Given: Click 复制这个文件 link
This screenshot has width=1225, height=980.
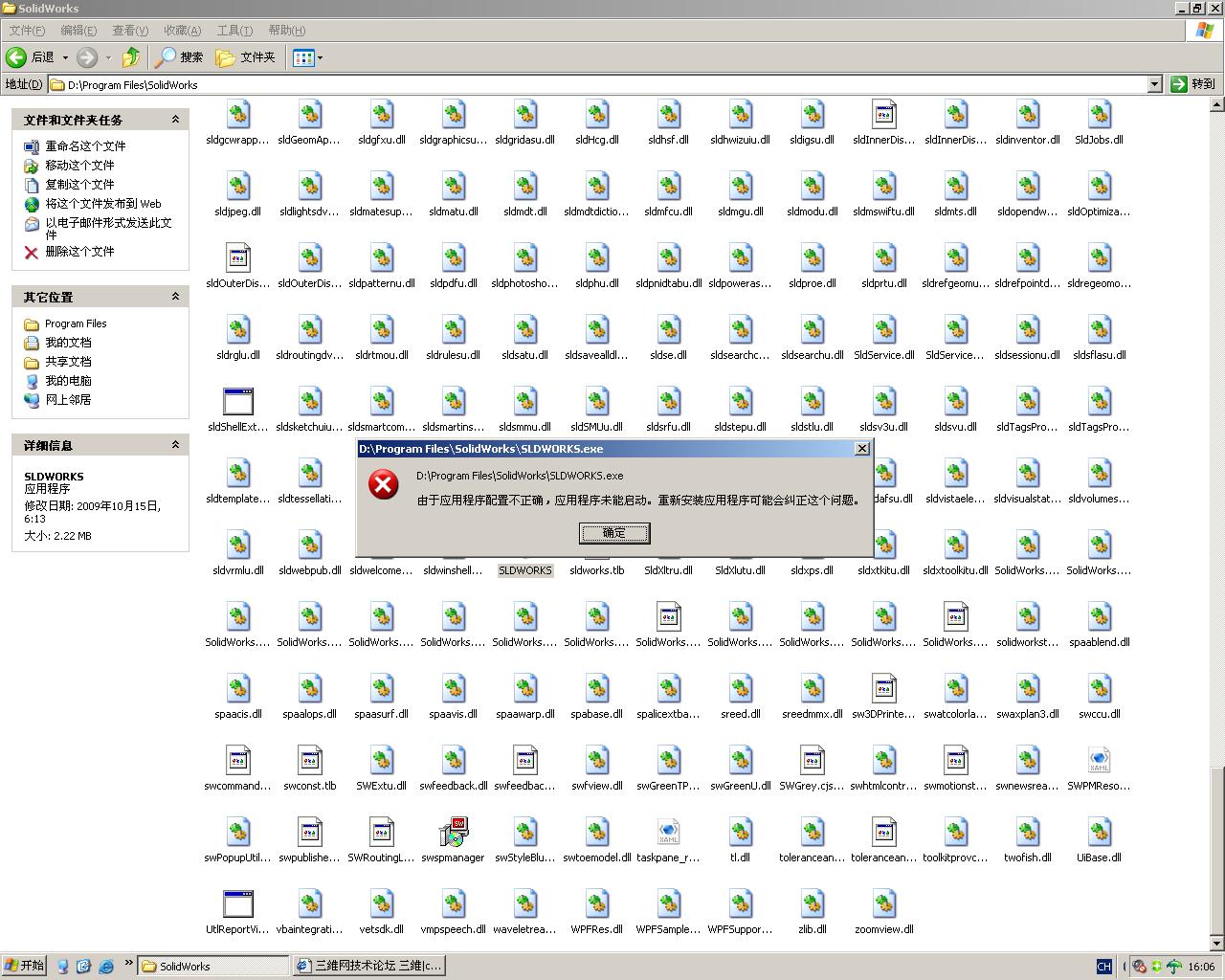Looking at the screenshot, I should pyautogui.click(x=79, y=185).
